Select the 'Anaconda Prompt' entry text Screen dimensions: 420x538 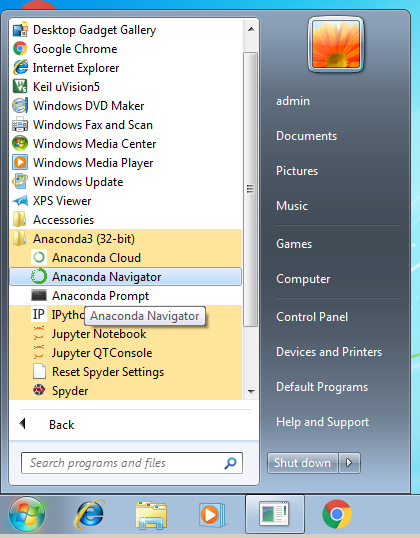tap(100, 296)
